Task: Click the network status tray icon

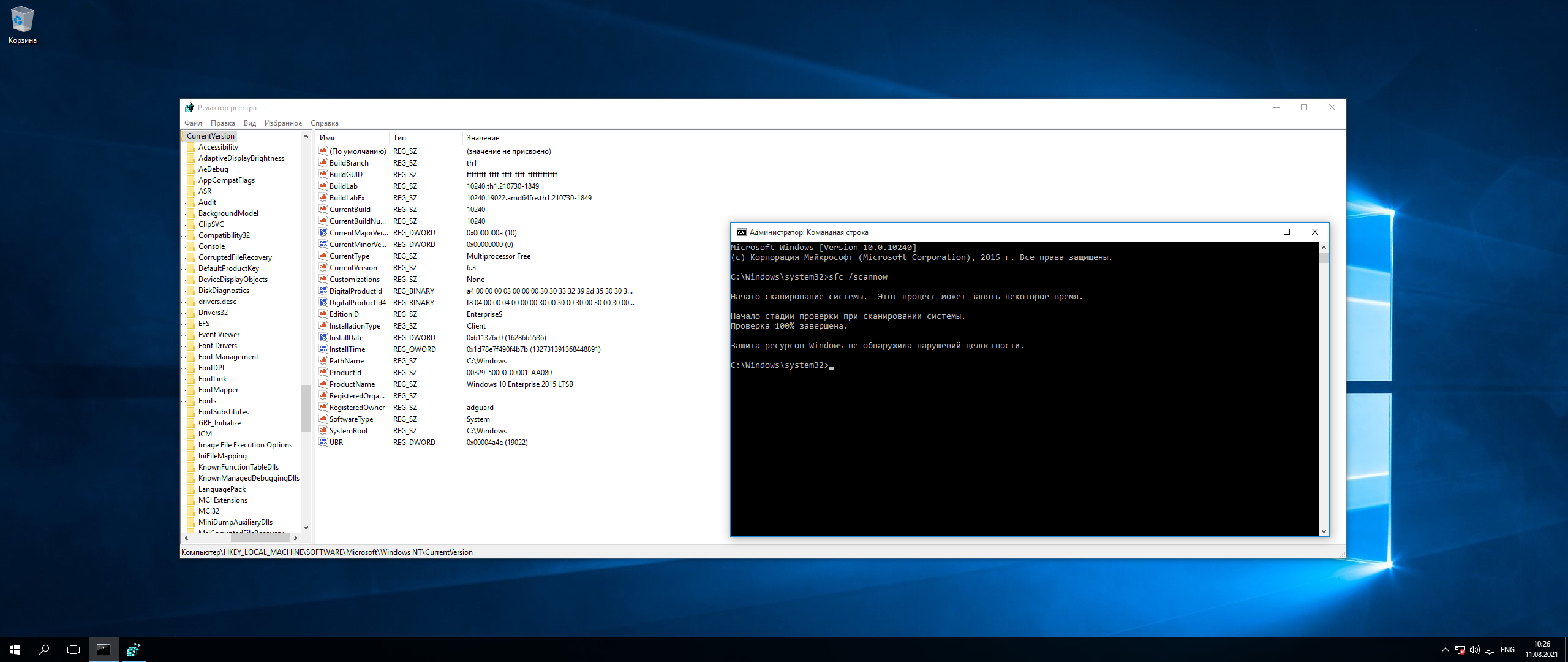Action: click(x=1460, y=650)
